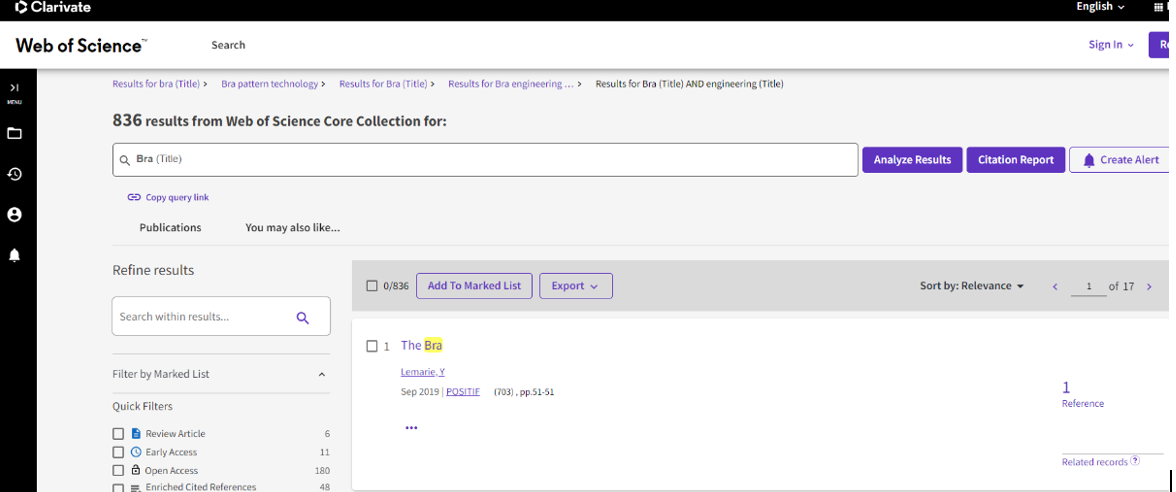Viewport: 1176px width, 492px height.
Task: Open notifications bell in sidebar
Action: point(14,256)
